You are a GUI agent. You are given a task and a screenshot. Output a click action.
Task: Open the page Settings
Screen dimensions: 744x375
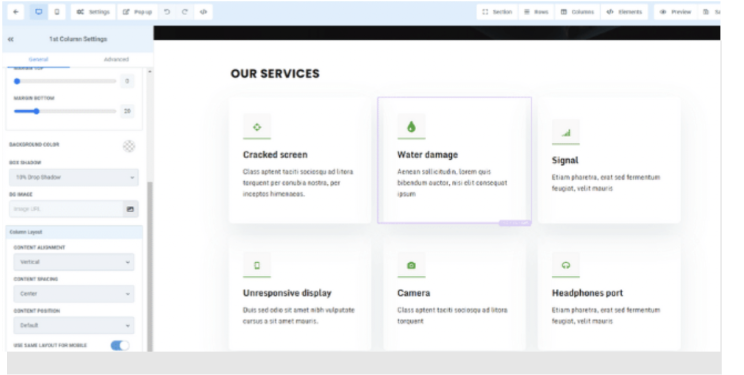[x=93, y=12]
